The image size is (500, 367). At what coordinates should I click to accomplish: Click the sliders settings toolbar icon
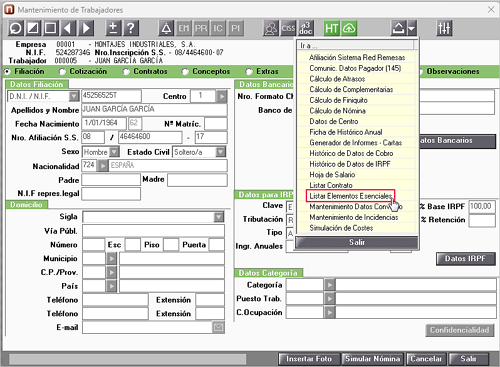click(444, 28)
